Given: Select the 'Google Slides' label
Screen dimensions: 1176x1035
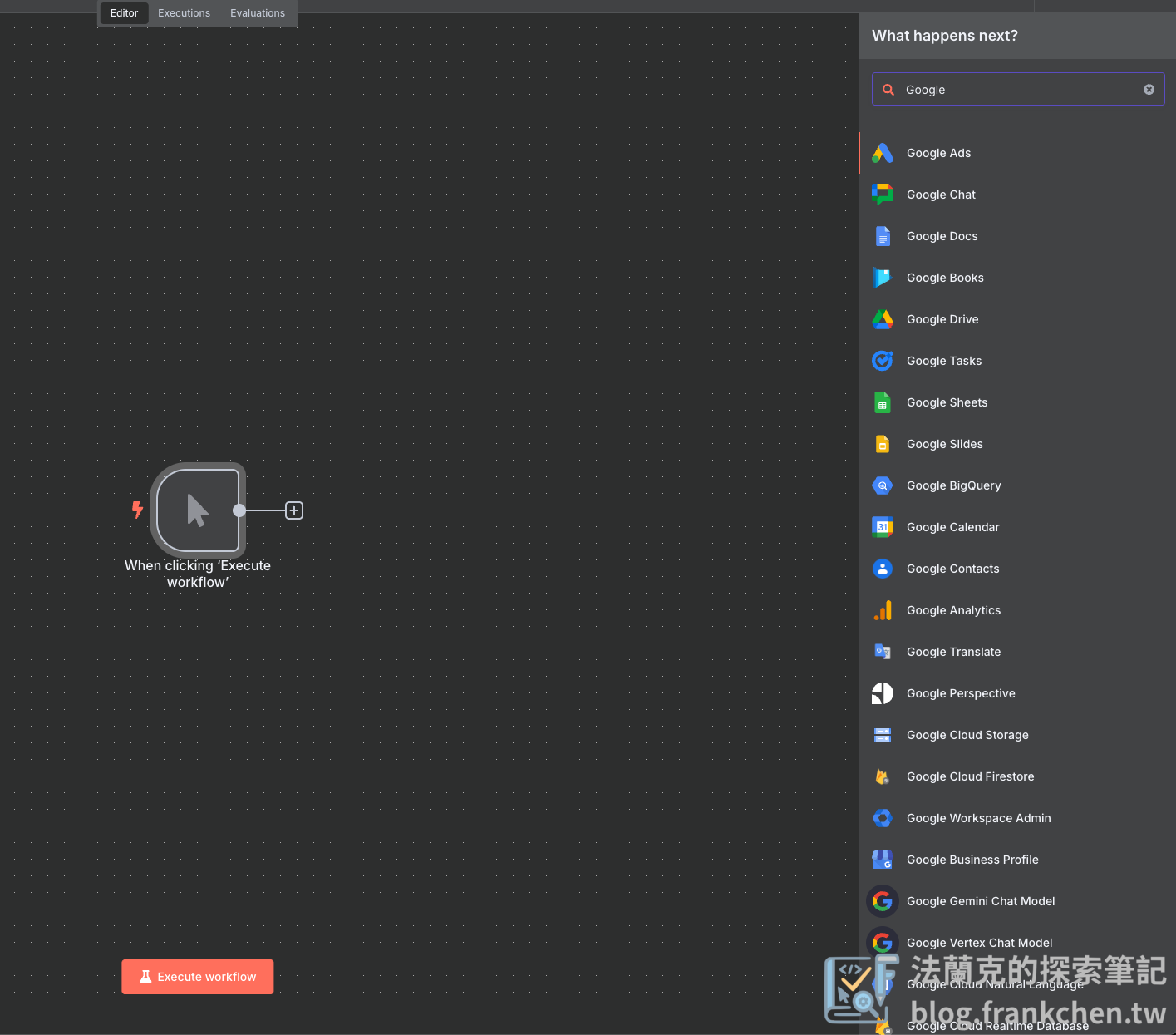Looking at the screenshot, I should pyautogui.click(x=945, y=444).
